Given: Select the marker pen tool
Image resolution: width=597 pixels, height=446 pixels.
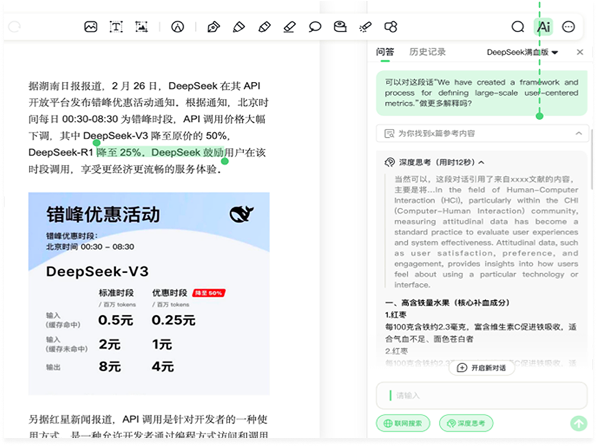Looking at the screenshot, I should 239,27.
